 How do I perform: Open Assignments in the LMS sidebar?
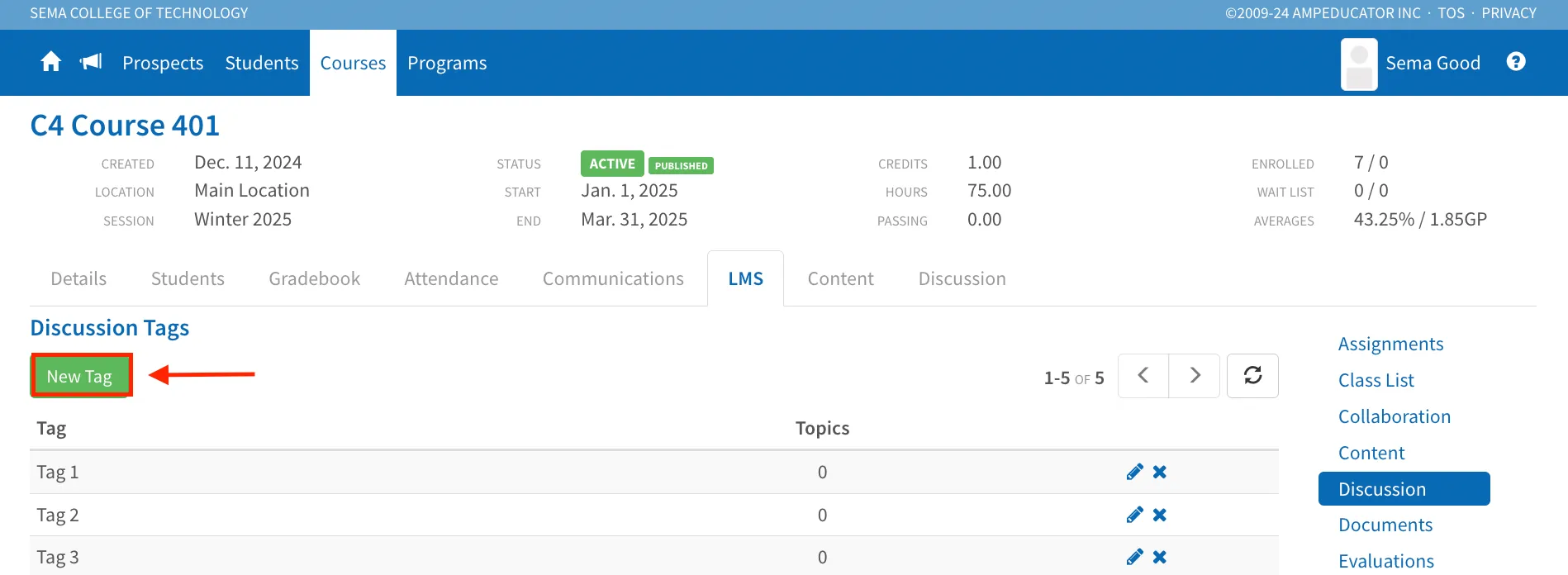click(x=1390, y=344)
